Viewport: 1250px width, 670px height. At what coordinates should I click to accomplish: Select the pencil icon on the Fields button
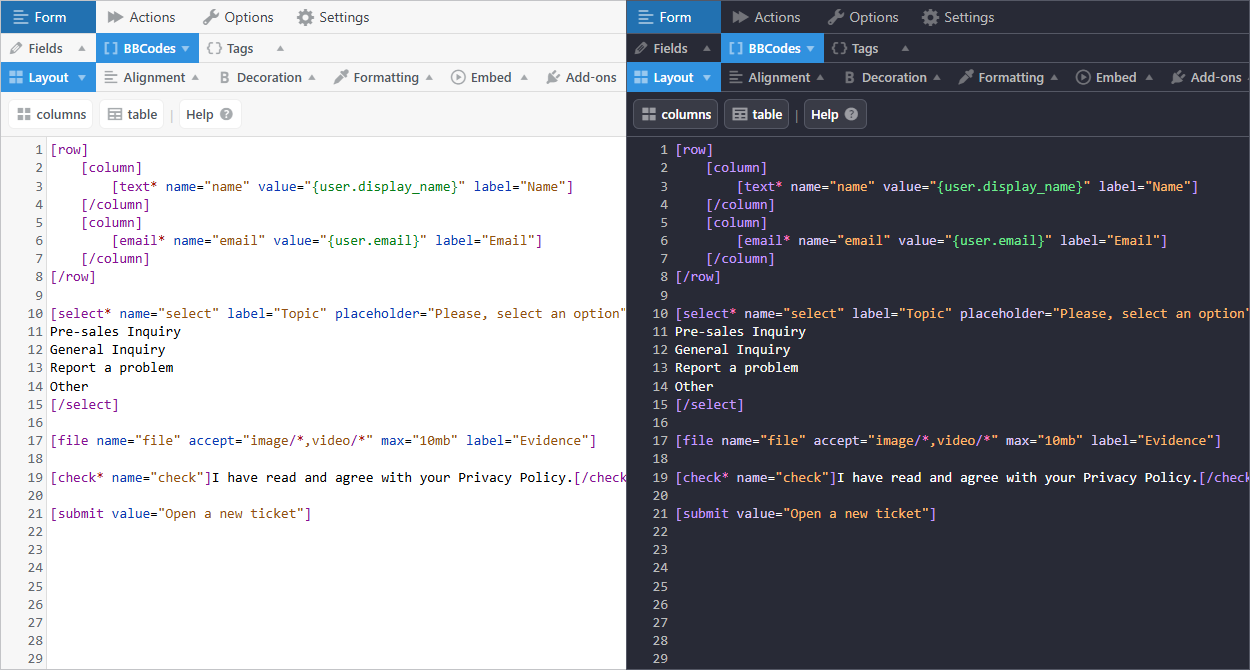(x=18, y=47)
